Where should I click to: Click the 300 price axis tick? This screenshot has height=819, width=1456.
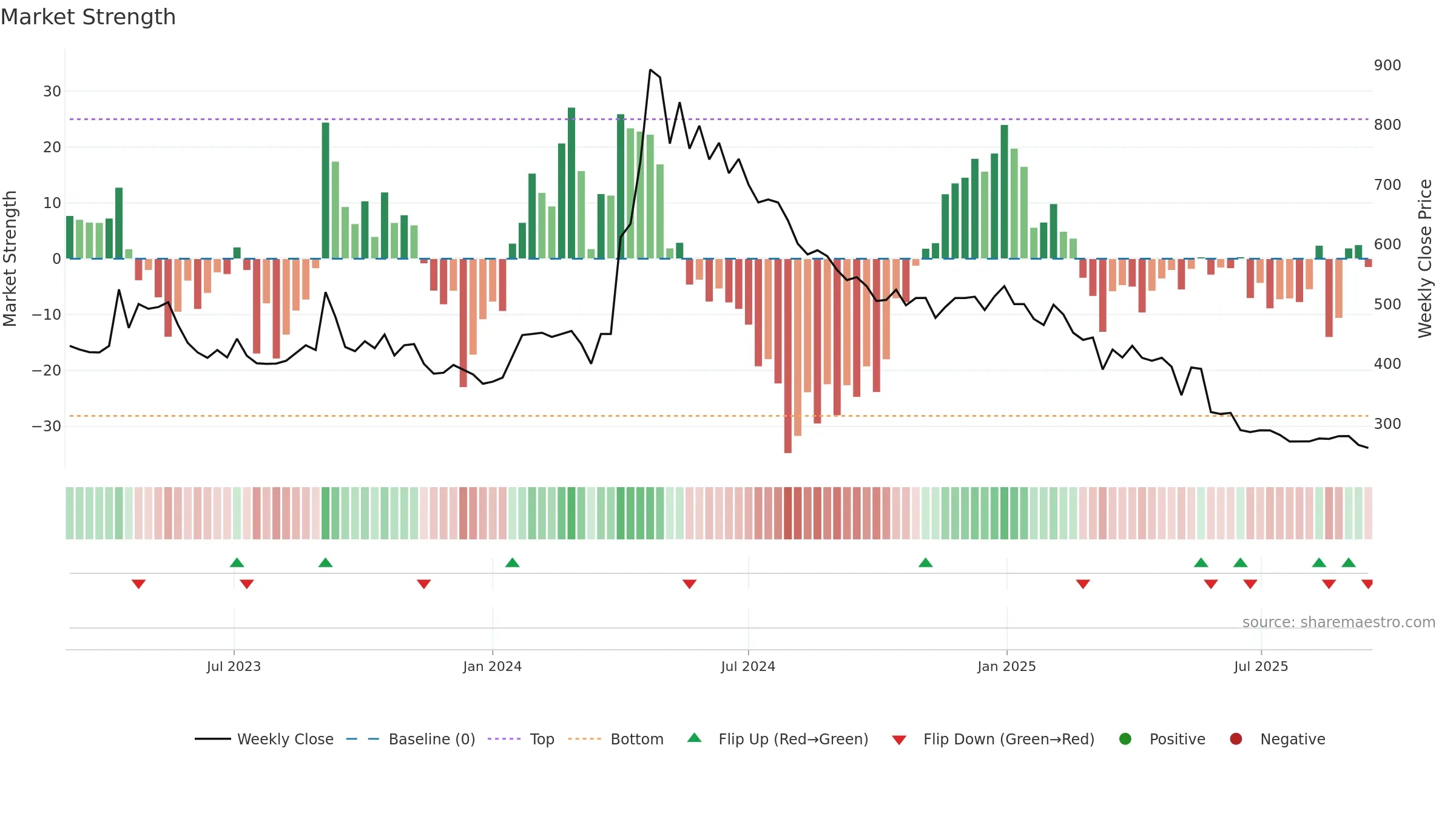(x=1387, y=423)
